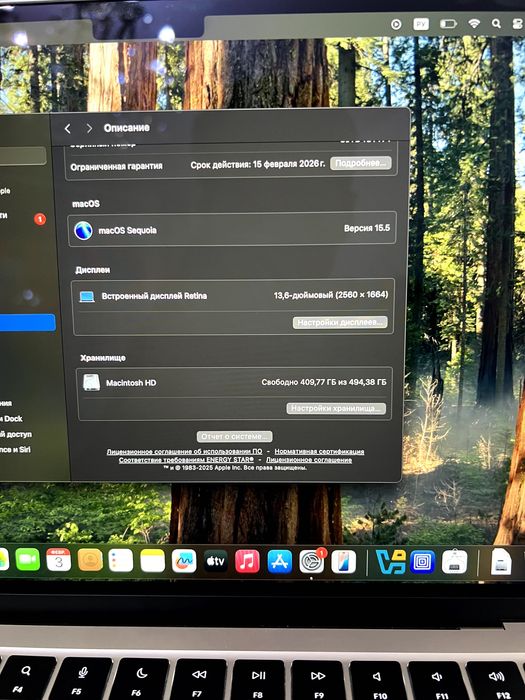Click the Встроенный дисплей Retina label
The image size is (525, 700).
tap(154, 296)
